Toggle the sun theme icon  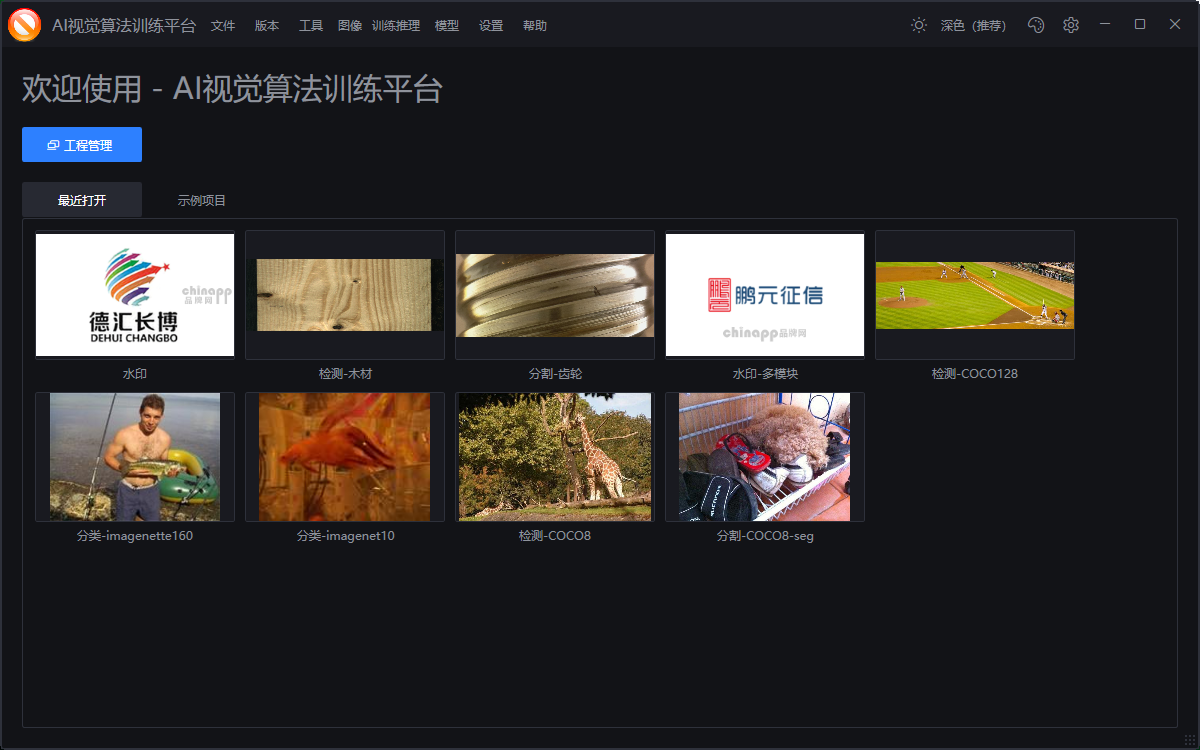[x=919, y=25]
